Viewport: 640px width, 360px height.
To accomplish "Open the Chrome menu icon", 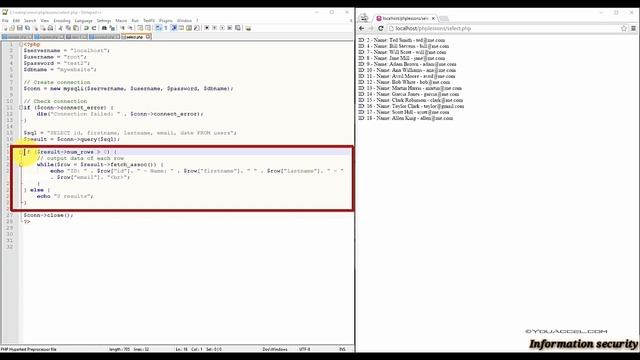I will click(633, 28).
